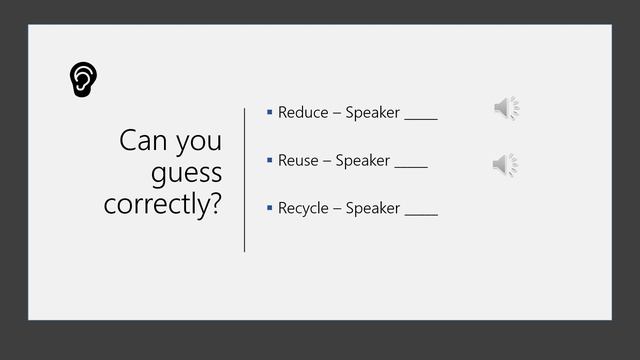Screen dimensions: 640x360
Task: Click the black ear icon
Action: (x=83, y=80)
